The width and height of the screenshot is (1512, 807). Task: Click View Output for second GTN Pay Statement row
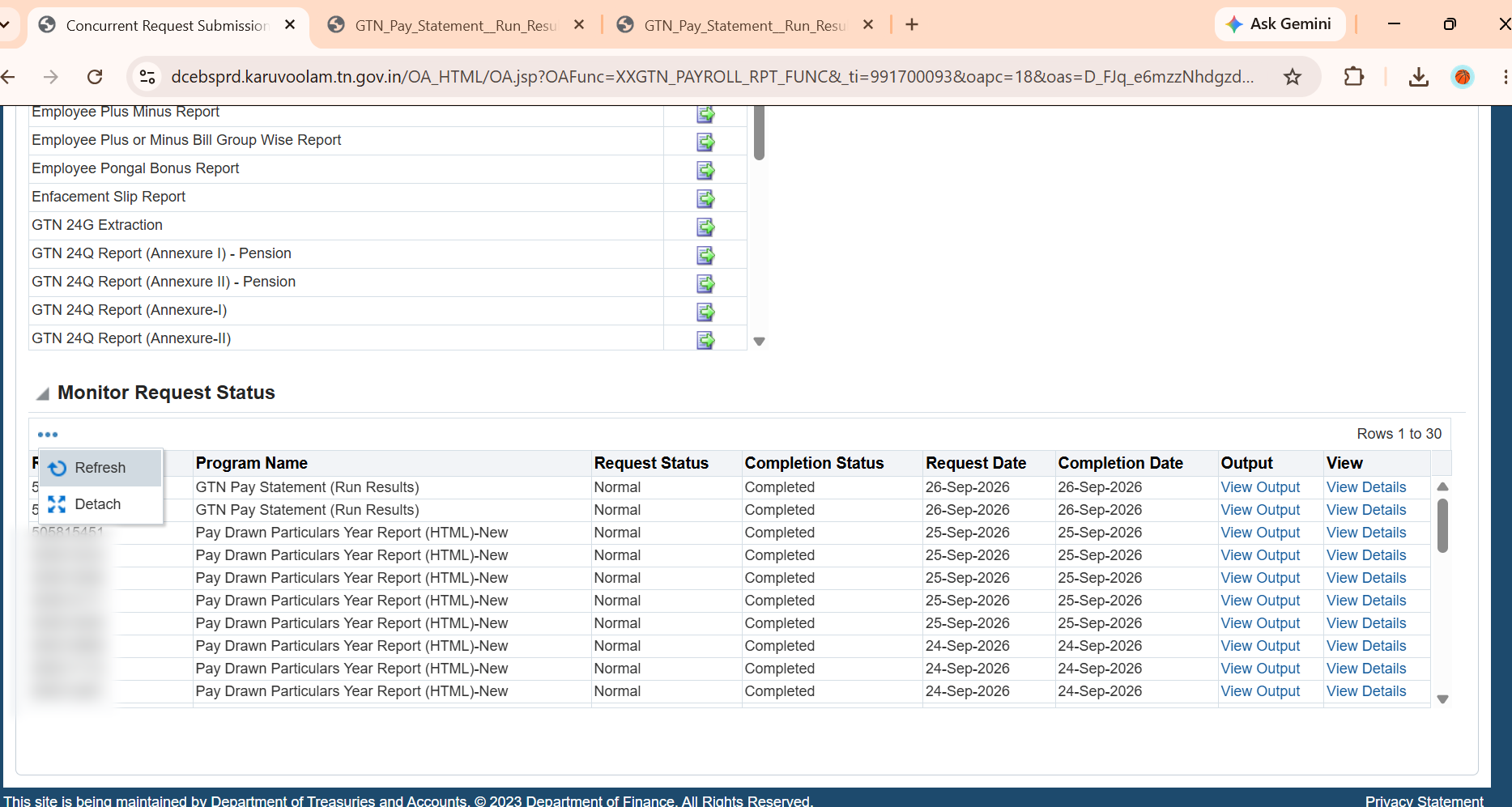coord(1260,510)
